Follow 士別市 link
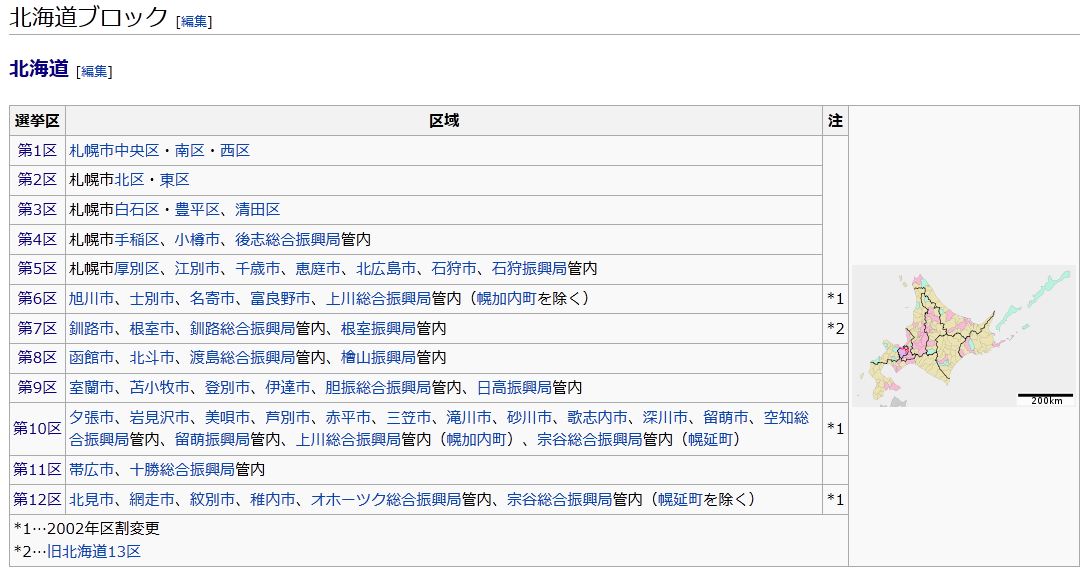Screen dimensions: 1081x570 coord(152,298)
